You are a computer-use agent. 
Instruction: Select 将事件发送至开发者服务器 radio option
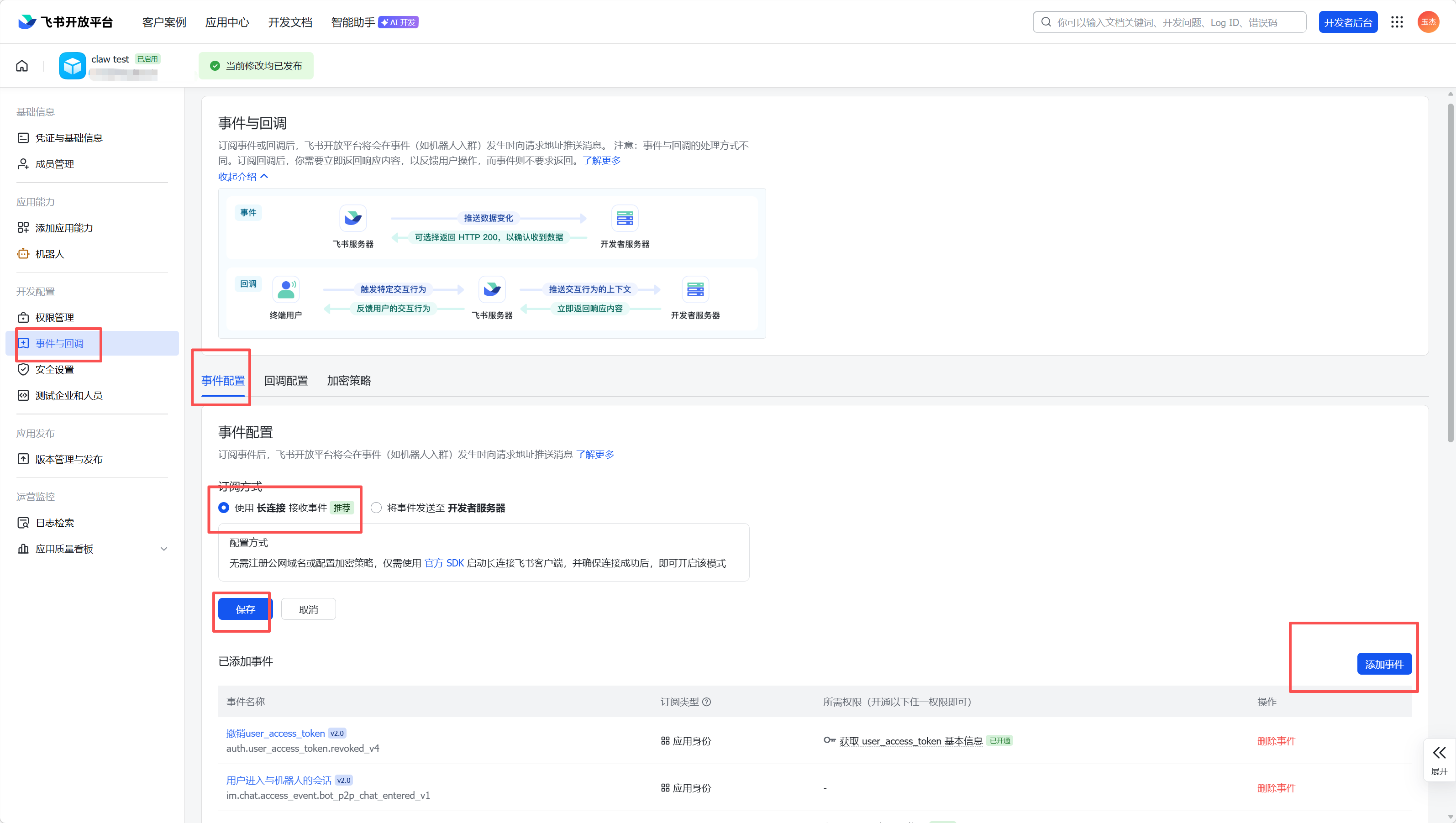tap(376, 508)
